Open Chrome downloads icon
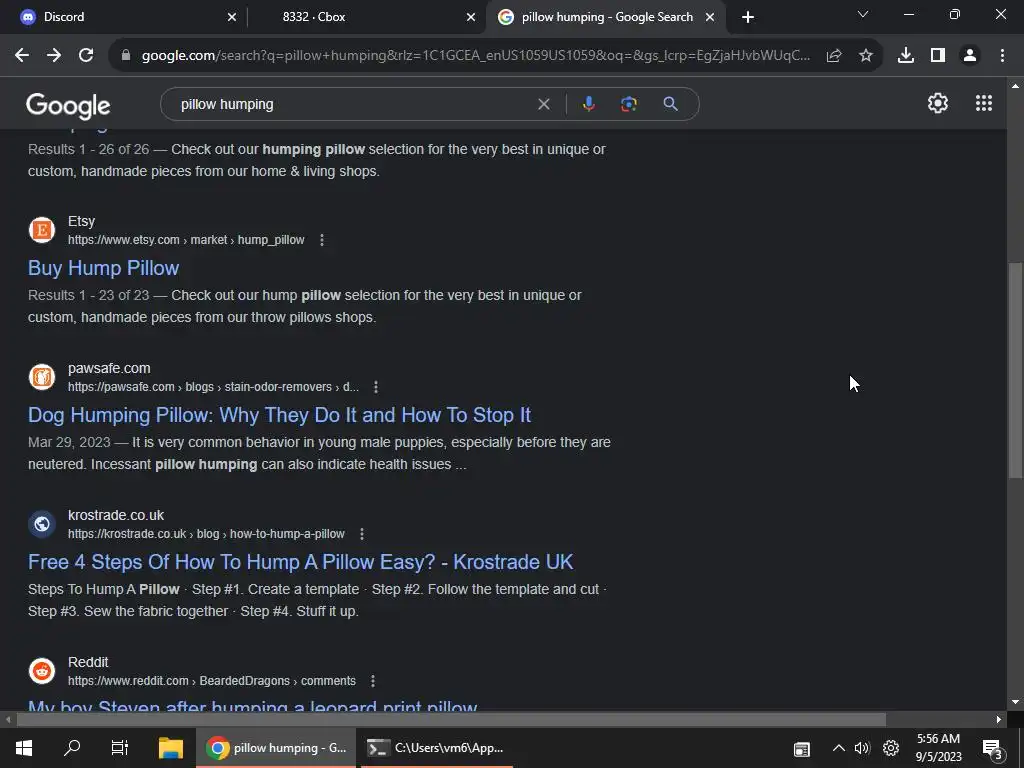Viewport: 1024px width, 768px height. pos(906,56)
